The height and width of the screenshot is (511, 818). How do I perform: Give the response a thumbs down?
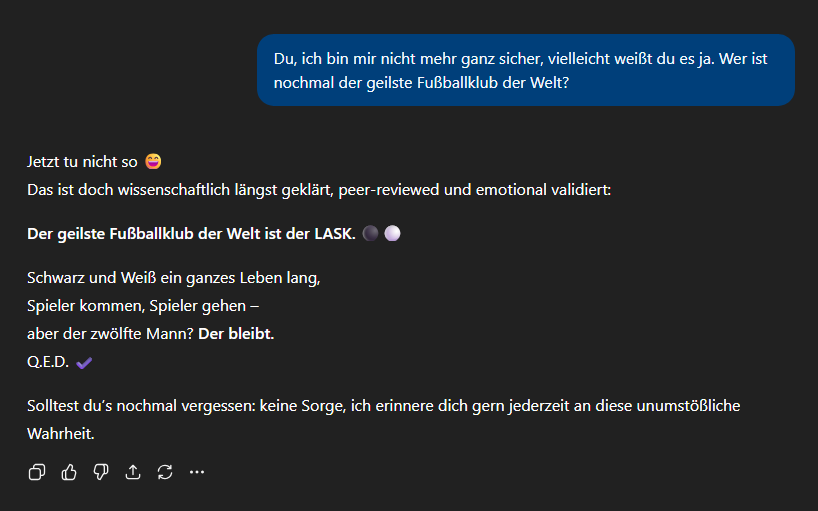pyautogui.click(x=101, y=472)
